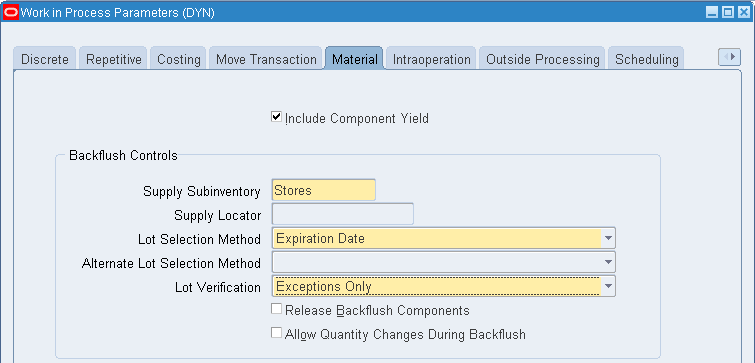The width and height of the screenshot is (755, 363).
Task: Enable Release Backflush Components checkbox
Action: (276, 309)
